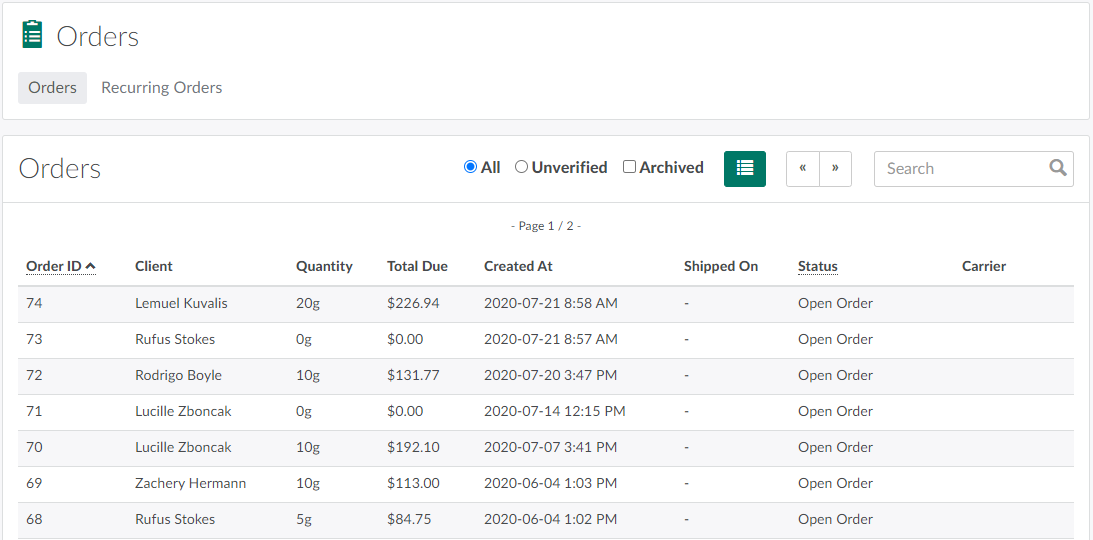
Task: Click the search magnifier icon
Action: [1057, 168]
